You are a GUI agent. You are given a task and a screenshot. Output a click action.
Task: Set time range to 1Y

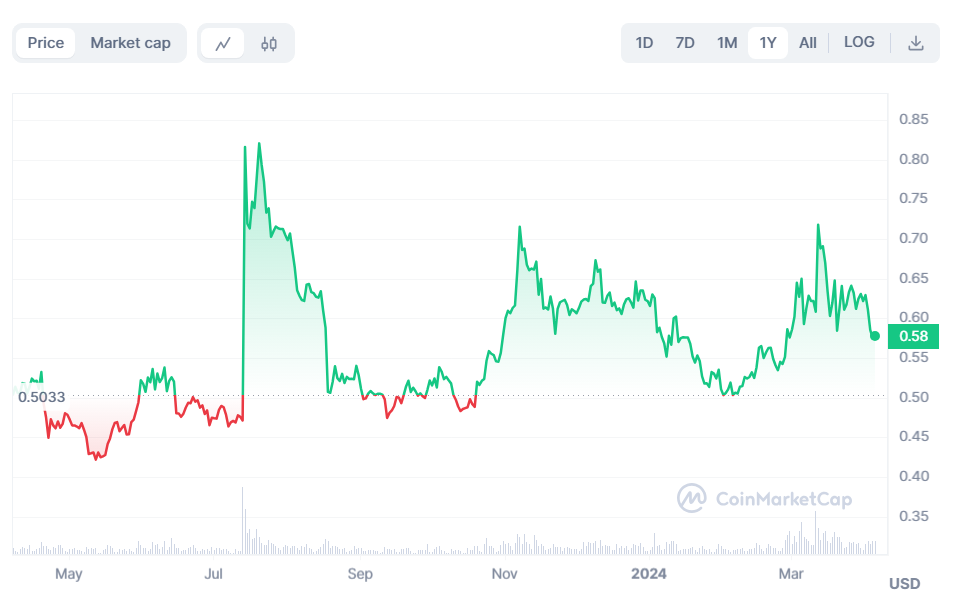coord(768,43)
